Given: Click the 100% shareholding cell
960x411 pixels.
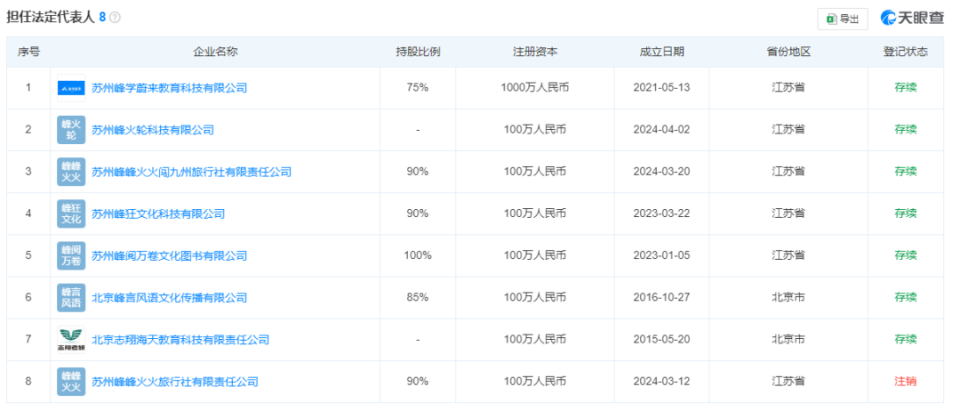Looking at the screenshot, I should click(x=418, y=255).
